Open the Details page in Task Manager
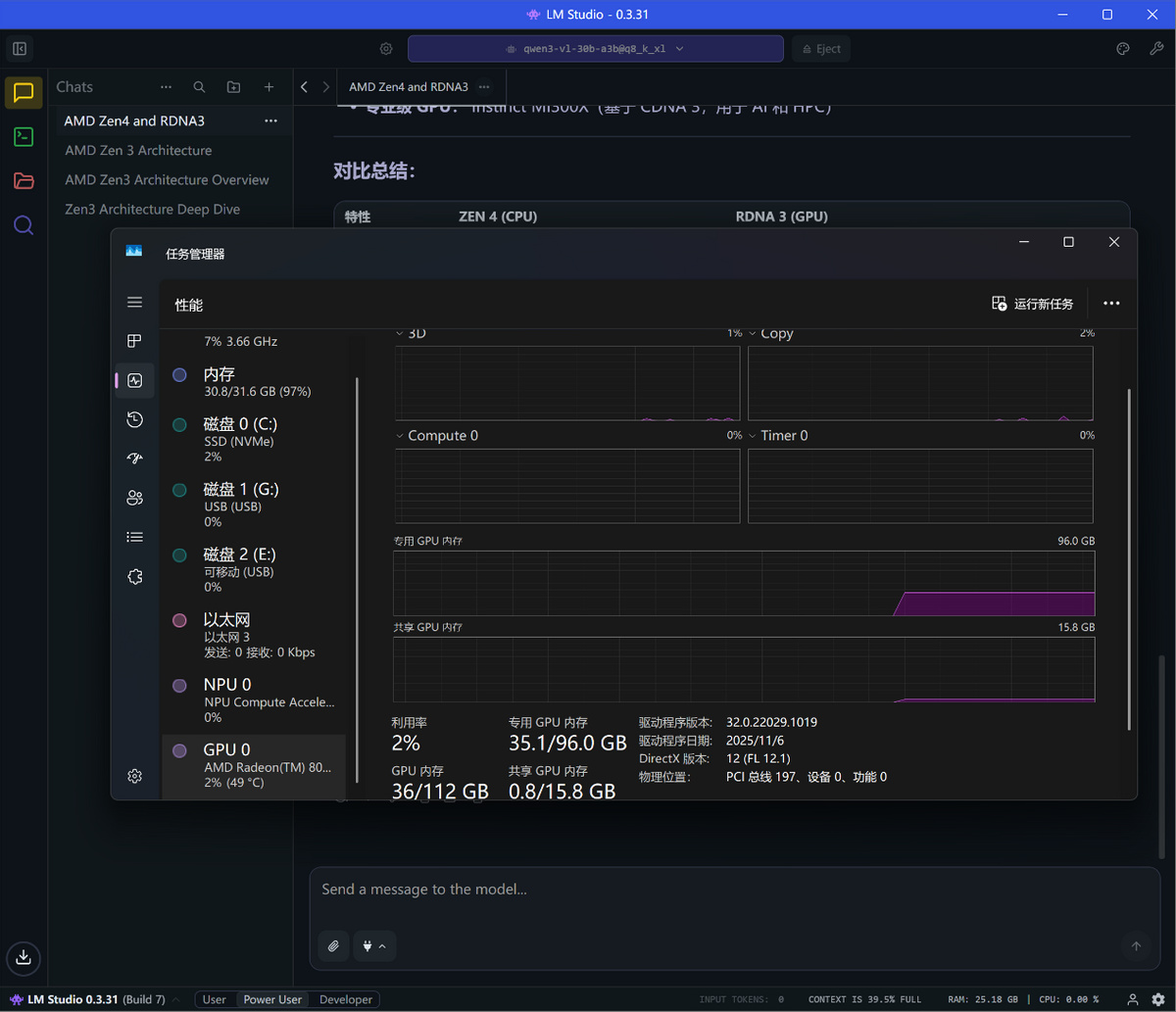Viewport: 1176px width, 1012px height. [135, 537]
